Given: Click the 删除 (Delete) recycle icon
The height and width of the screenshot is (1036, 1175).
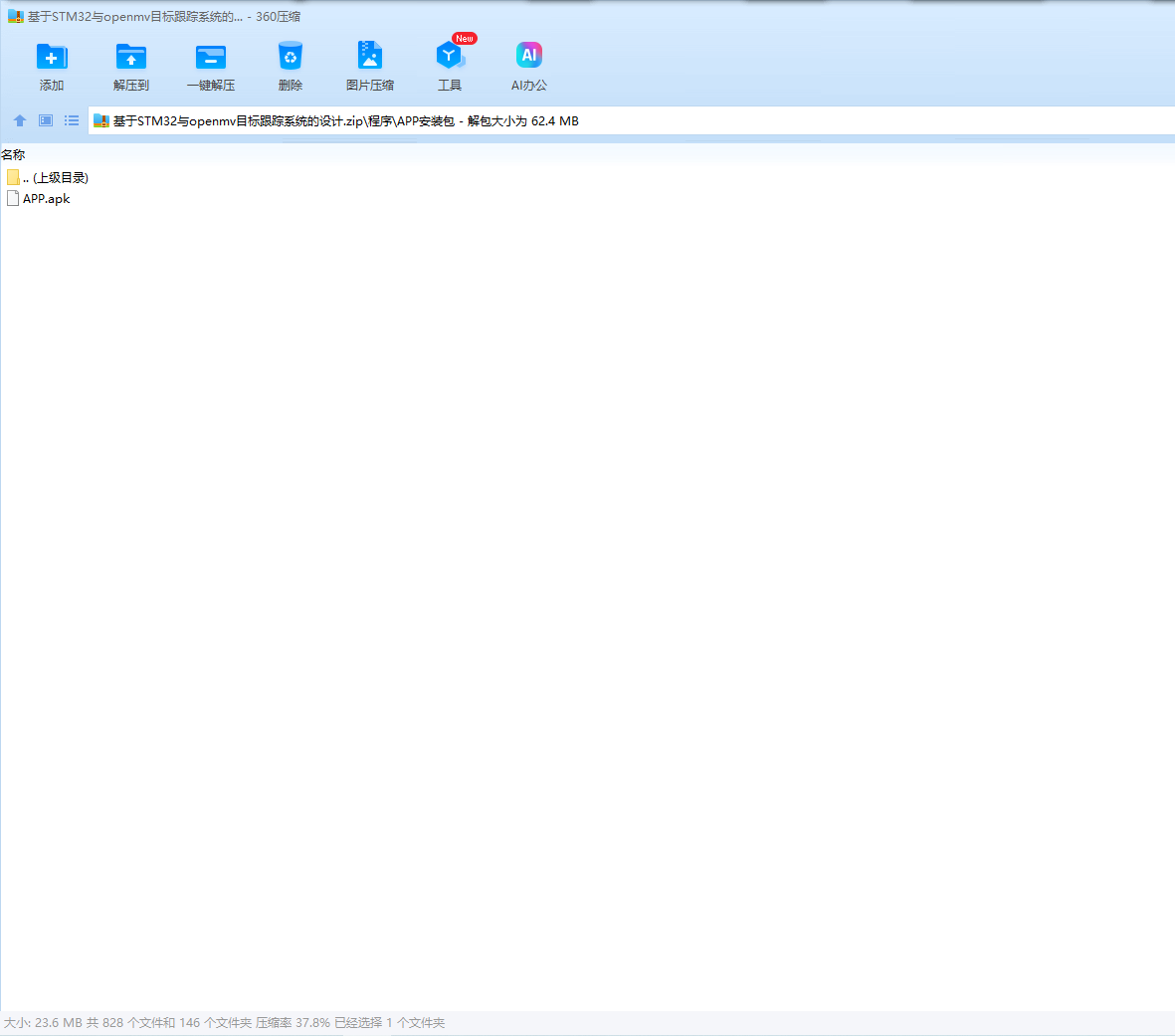Looking at the screenshot, I should [290, 57].
